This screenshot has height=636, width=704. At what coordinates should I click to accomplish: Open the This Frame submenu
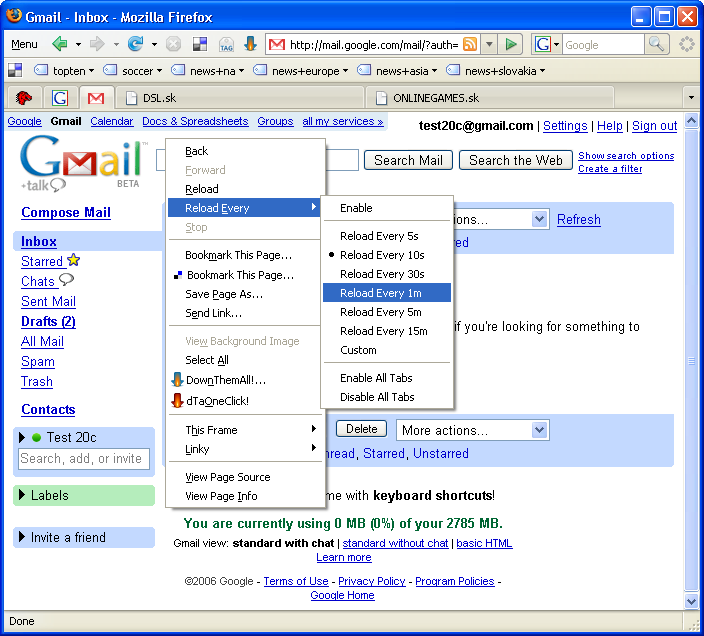click(x=246, y=430)
